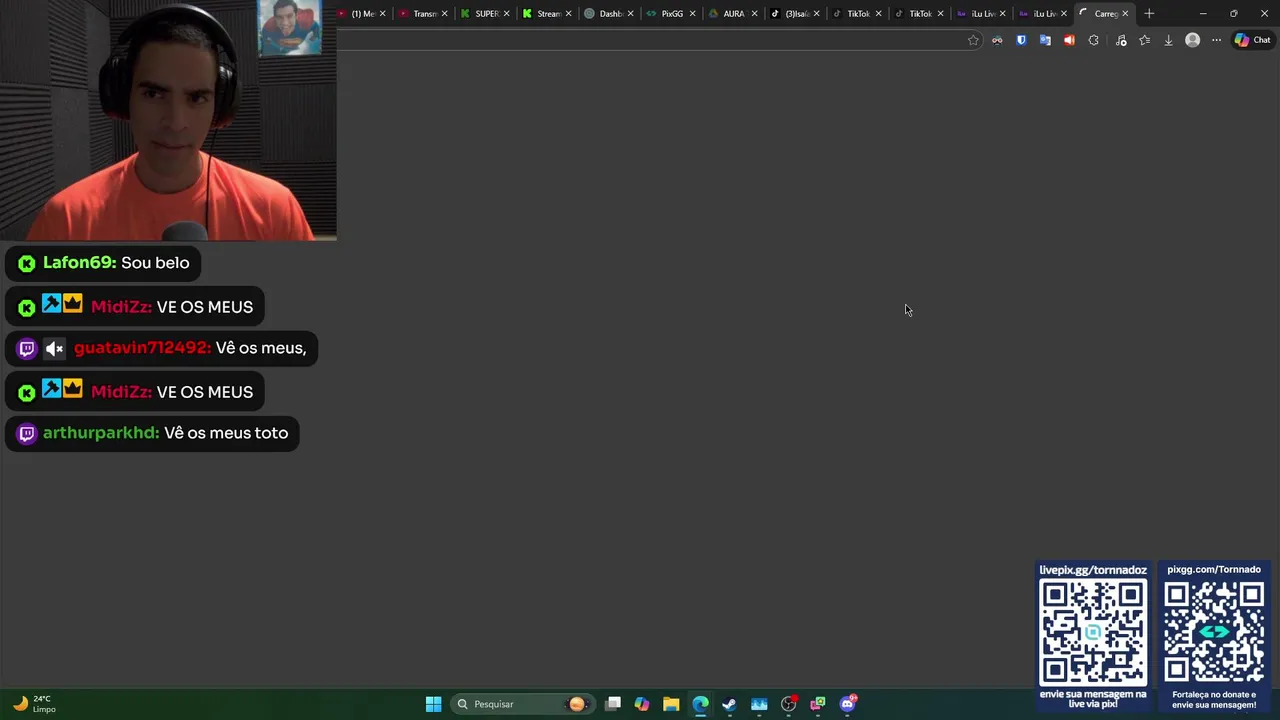Click the Pesquisar taskbar search box
Image resolution: width=1280 pixels, height=720 pixels.
[522, 704]
